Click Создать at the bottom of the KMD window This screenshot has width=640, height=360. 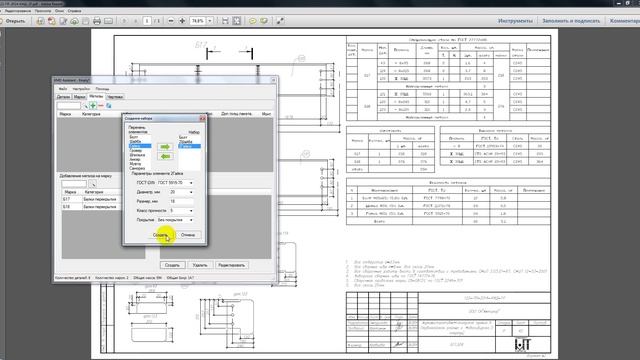click(172, 265)
